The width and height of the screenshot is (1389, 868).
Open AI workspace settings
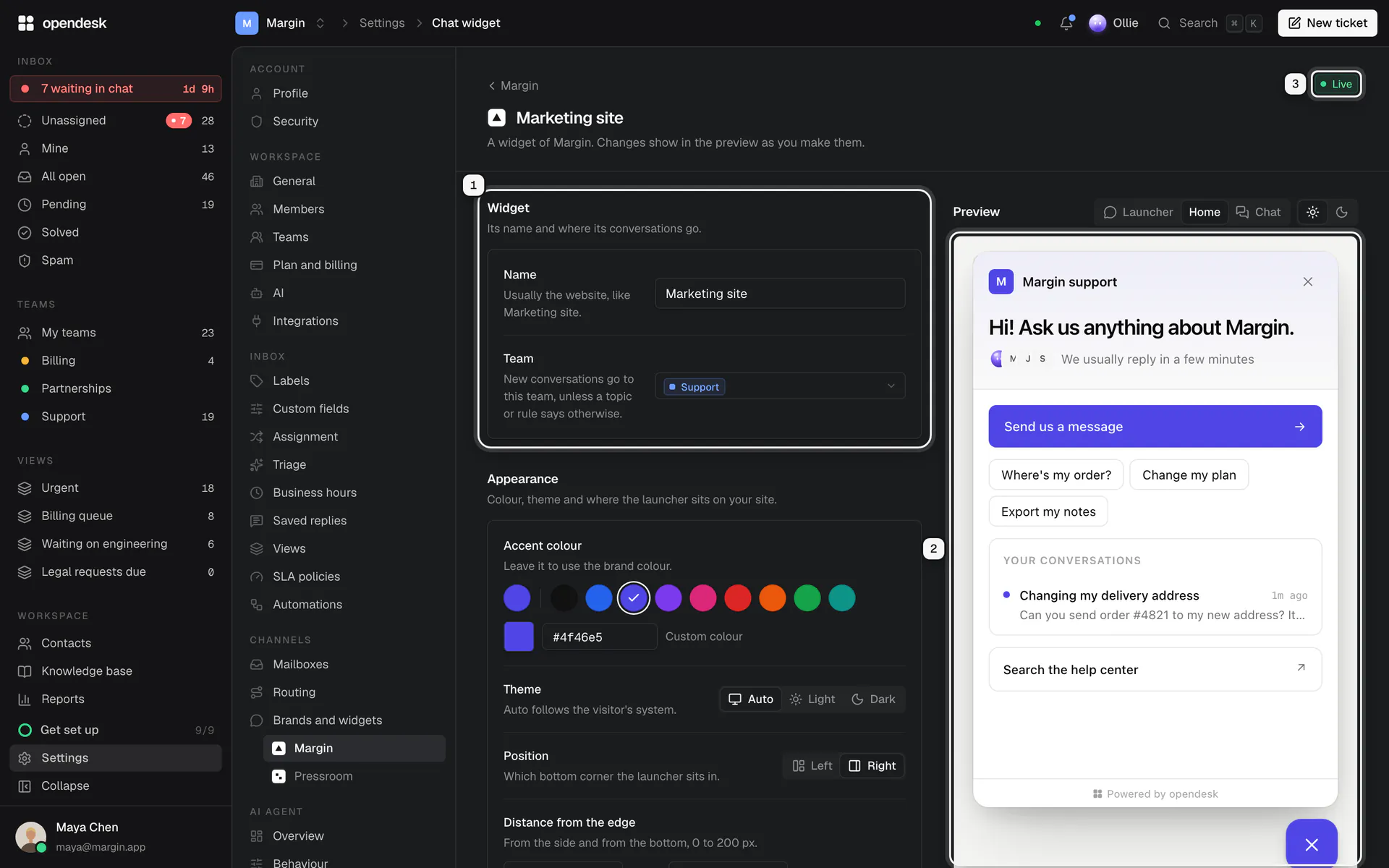click(279, 293)
